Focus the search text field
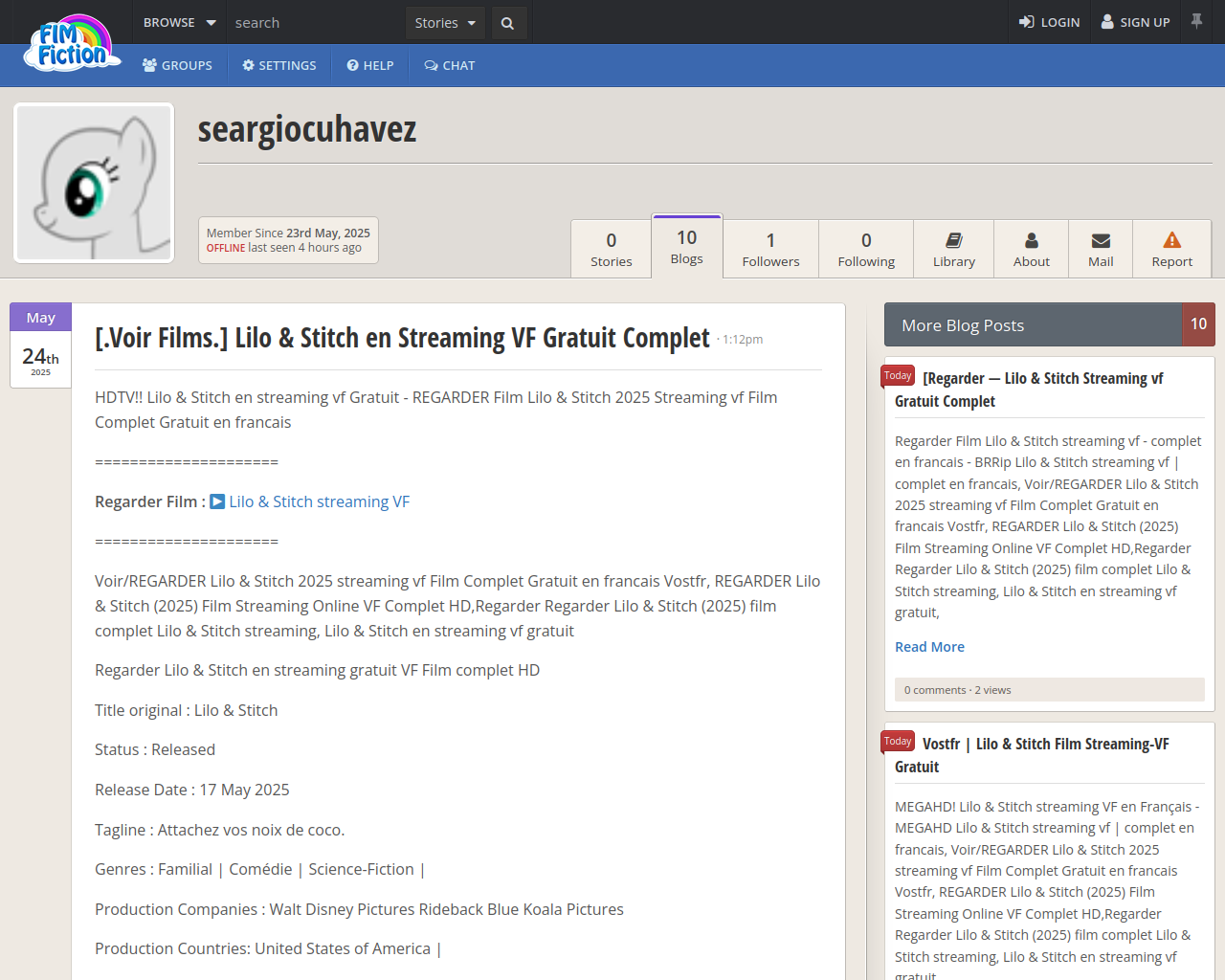This screenshot has width=1225, height=980. [x=316, y=23]
